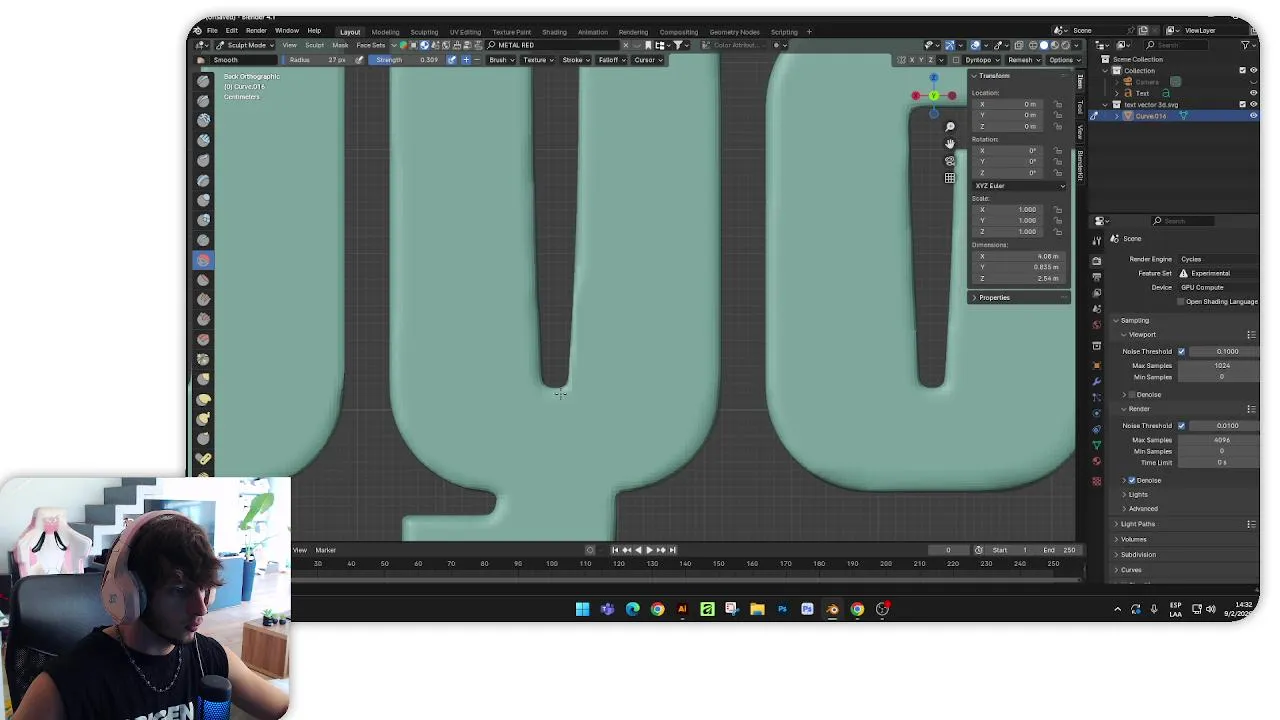This screenshot has width=1280, height=720.
Task: Toggle camera view gizmo icon
Action: (950, 161)
